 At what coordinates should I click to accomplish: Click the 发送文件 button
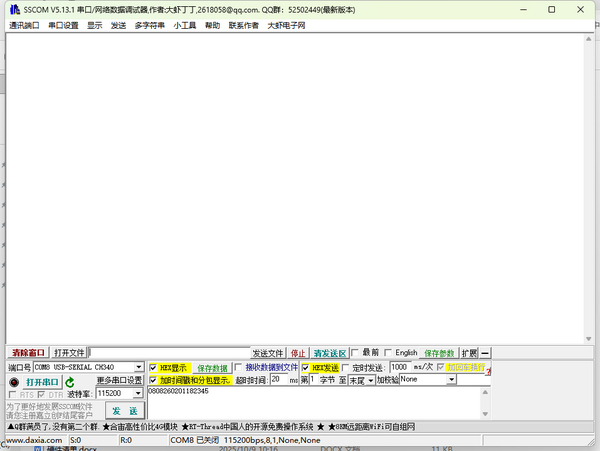click(x=267, y=353)
